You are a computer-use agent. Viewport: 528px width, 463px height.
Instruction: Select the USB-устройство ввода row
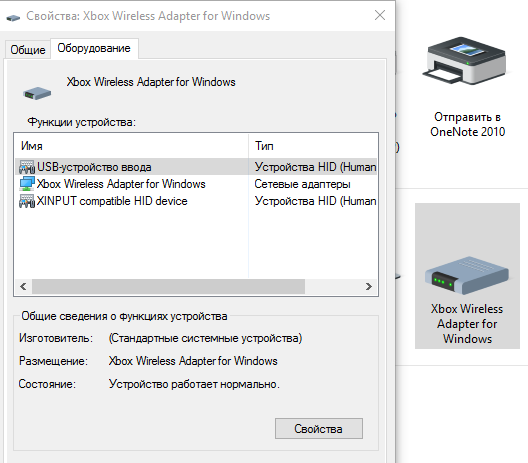click(x=196, y=167)
